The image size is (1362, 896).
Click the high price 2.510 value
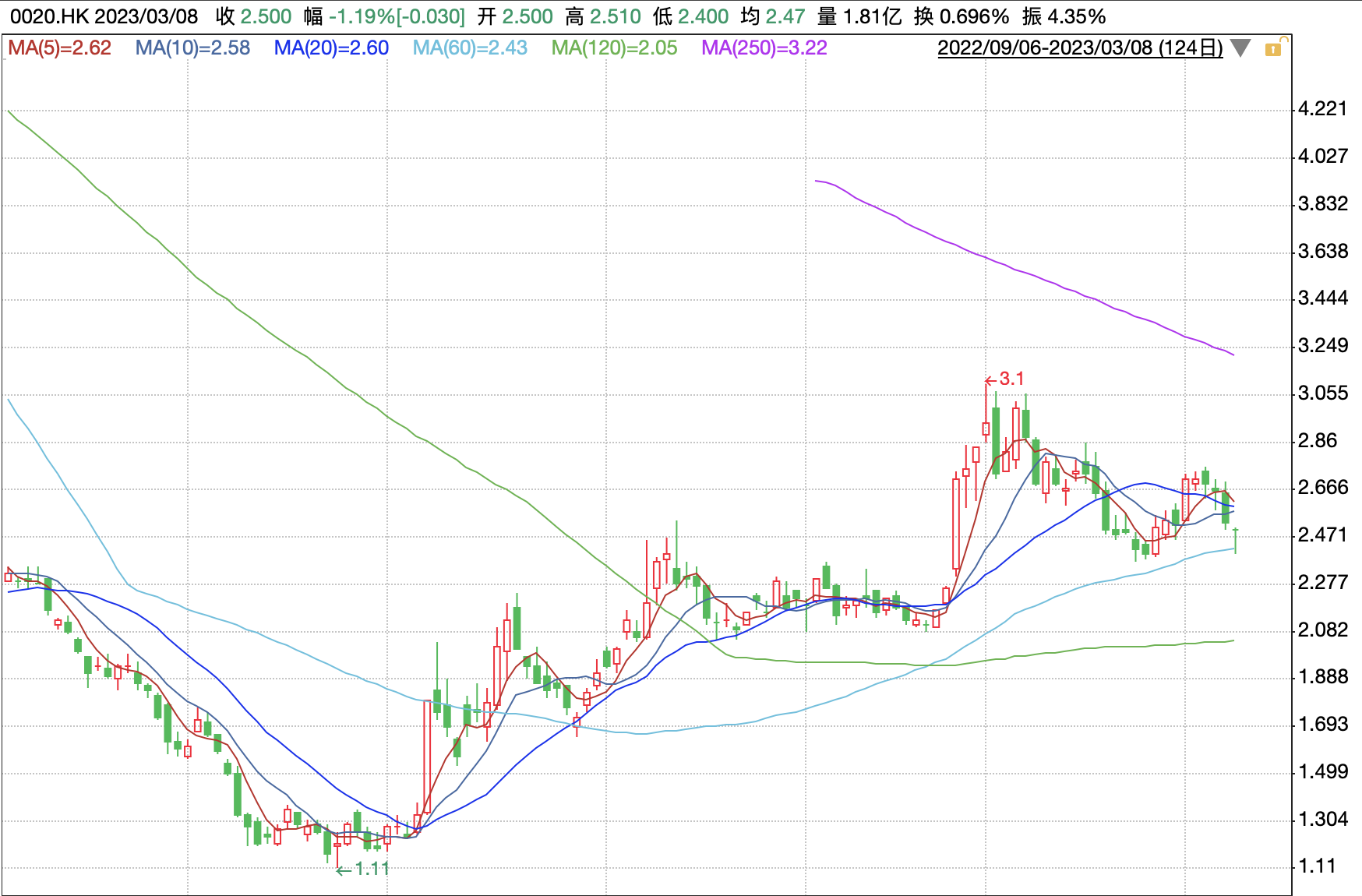tap(616, 16)
